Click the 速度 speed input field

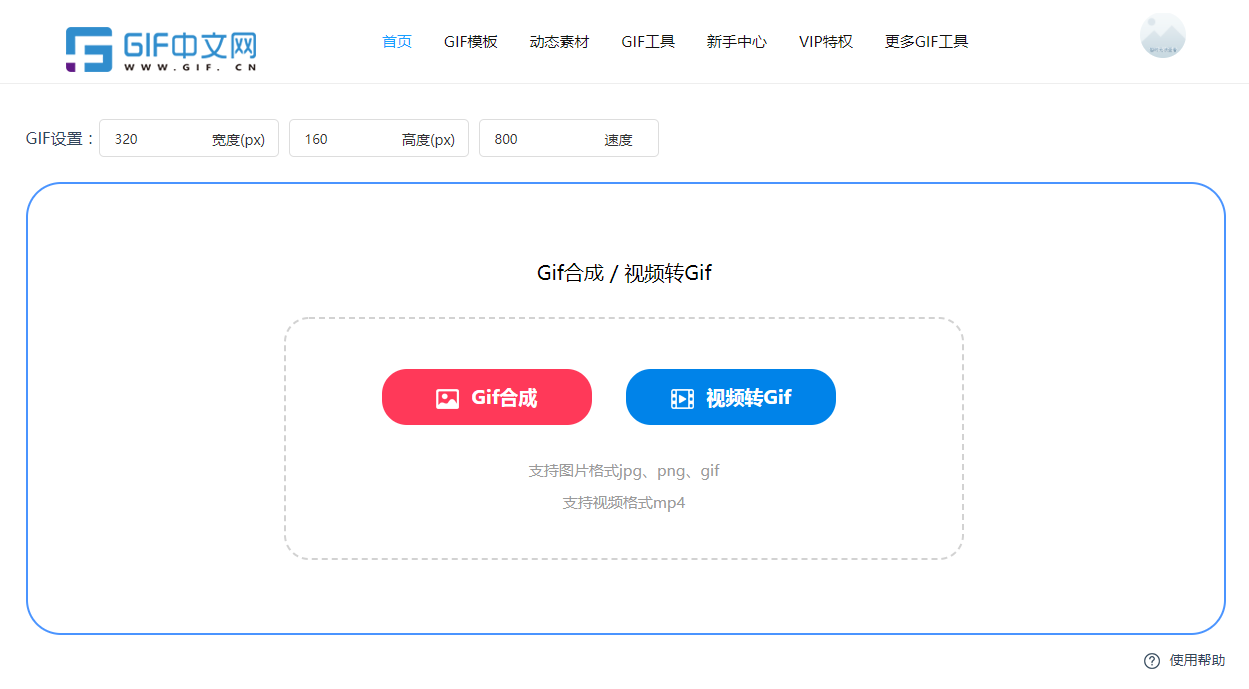tap(568, 138)
